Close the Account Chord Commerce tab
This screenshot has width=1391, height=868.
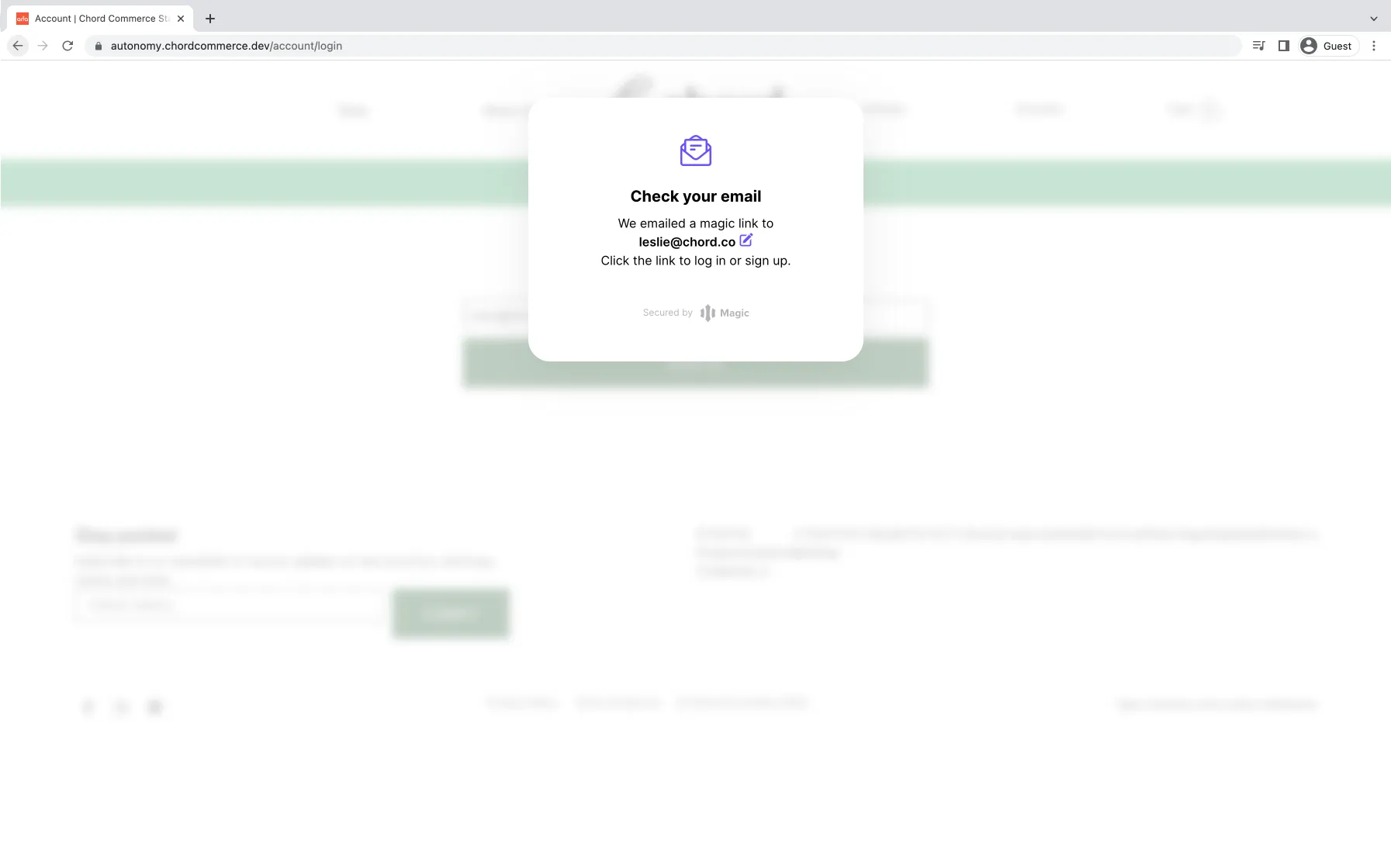pyautogui.click(x=181, y=19)
